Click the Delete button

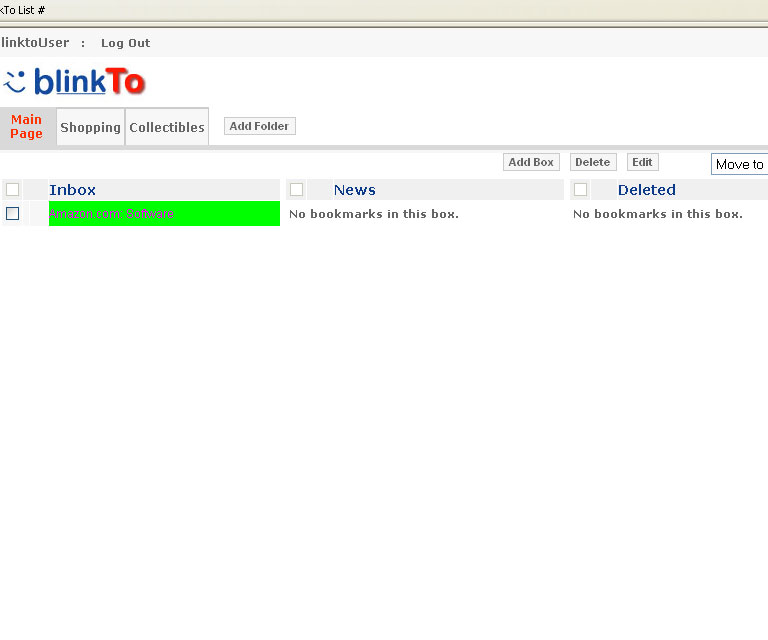tap(592, 162)
